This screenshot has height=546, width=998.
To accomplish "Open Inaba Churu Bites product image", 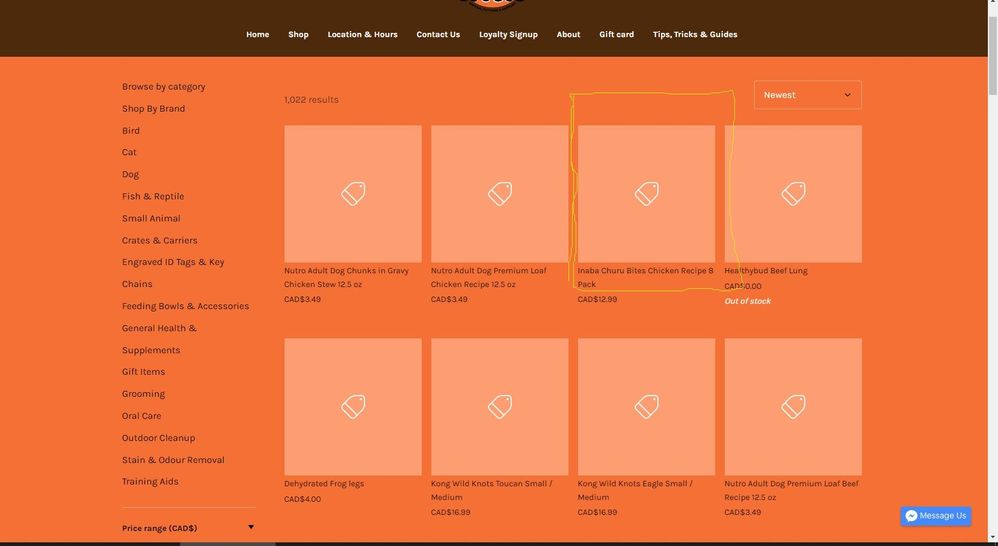I will 646,194.
